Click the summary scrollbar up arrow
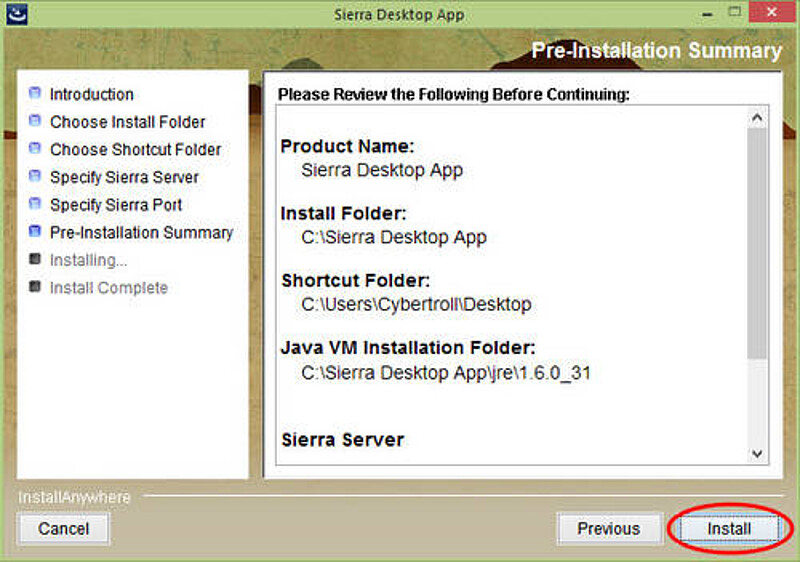Screen dimensions: 800x562 757,118
